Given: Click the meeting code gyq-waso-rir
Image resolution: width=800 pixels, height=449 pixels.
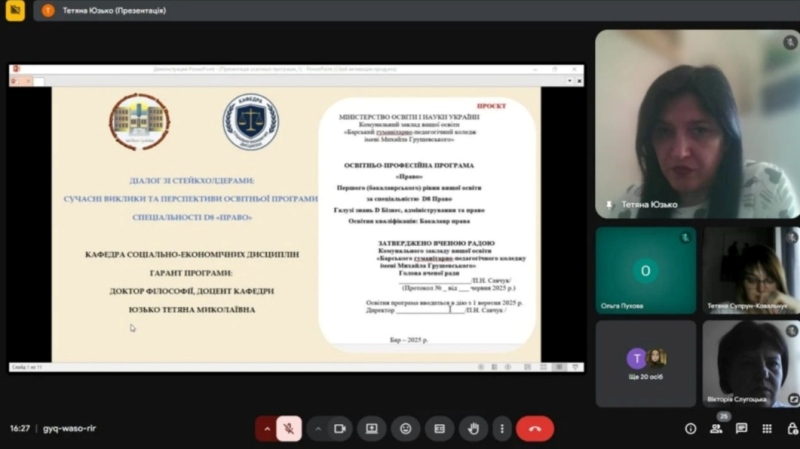Looking at the screenshot, I should (69, 429).
